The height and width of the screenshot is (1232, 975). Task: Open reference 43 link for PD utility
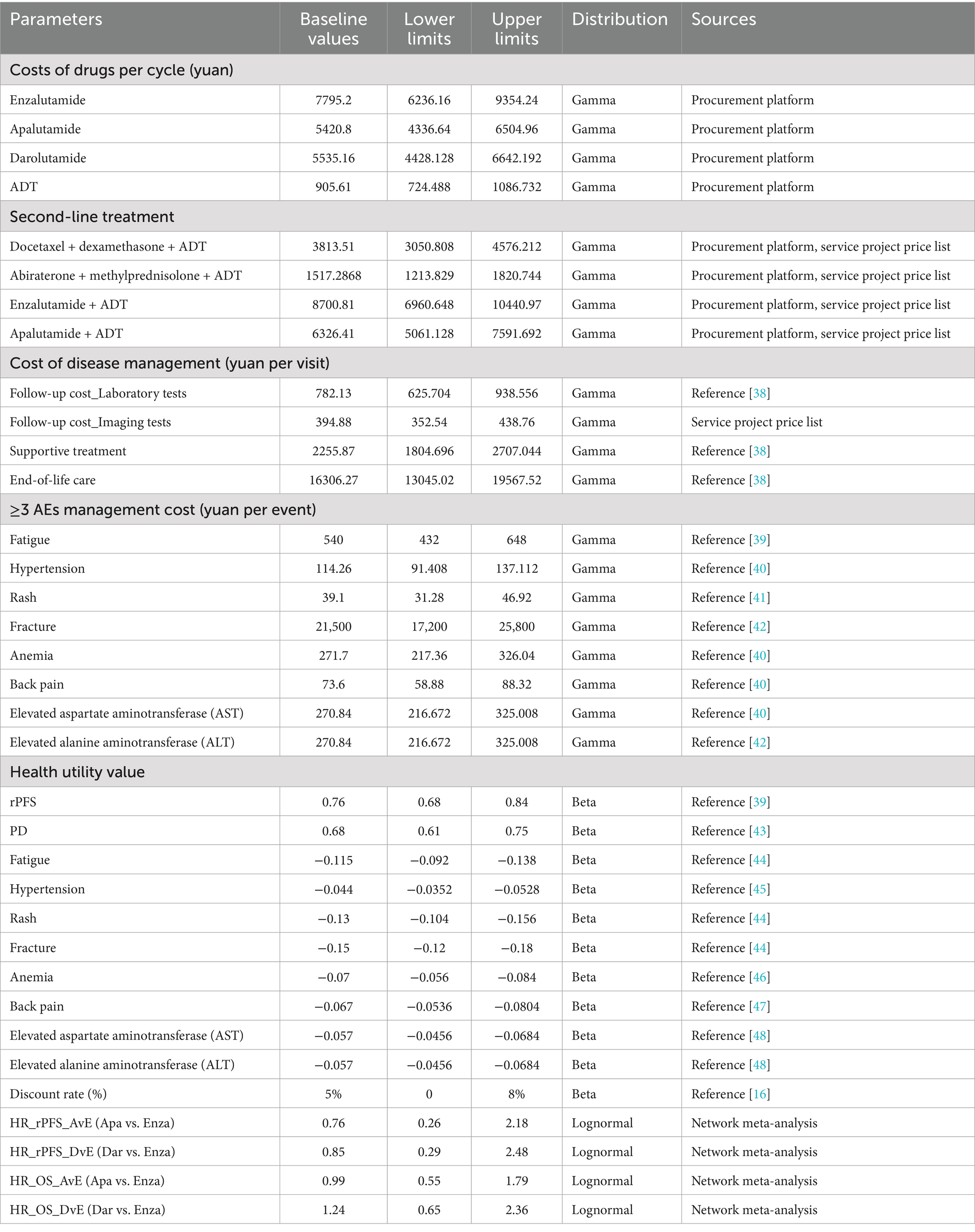pyautogui.click(x=759, y=831)
